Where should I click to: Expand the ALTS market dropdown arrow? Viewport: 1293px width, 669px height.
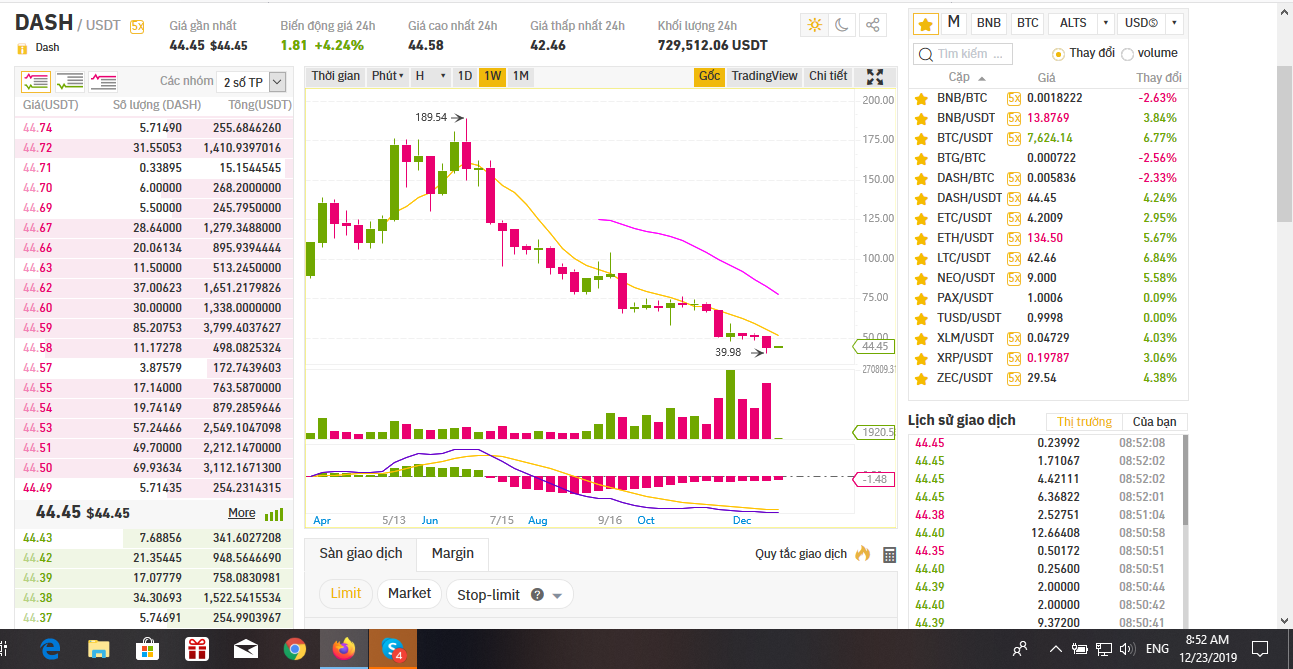(x=1105, y=23)
